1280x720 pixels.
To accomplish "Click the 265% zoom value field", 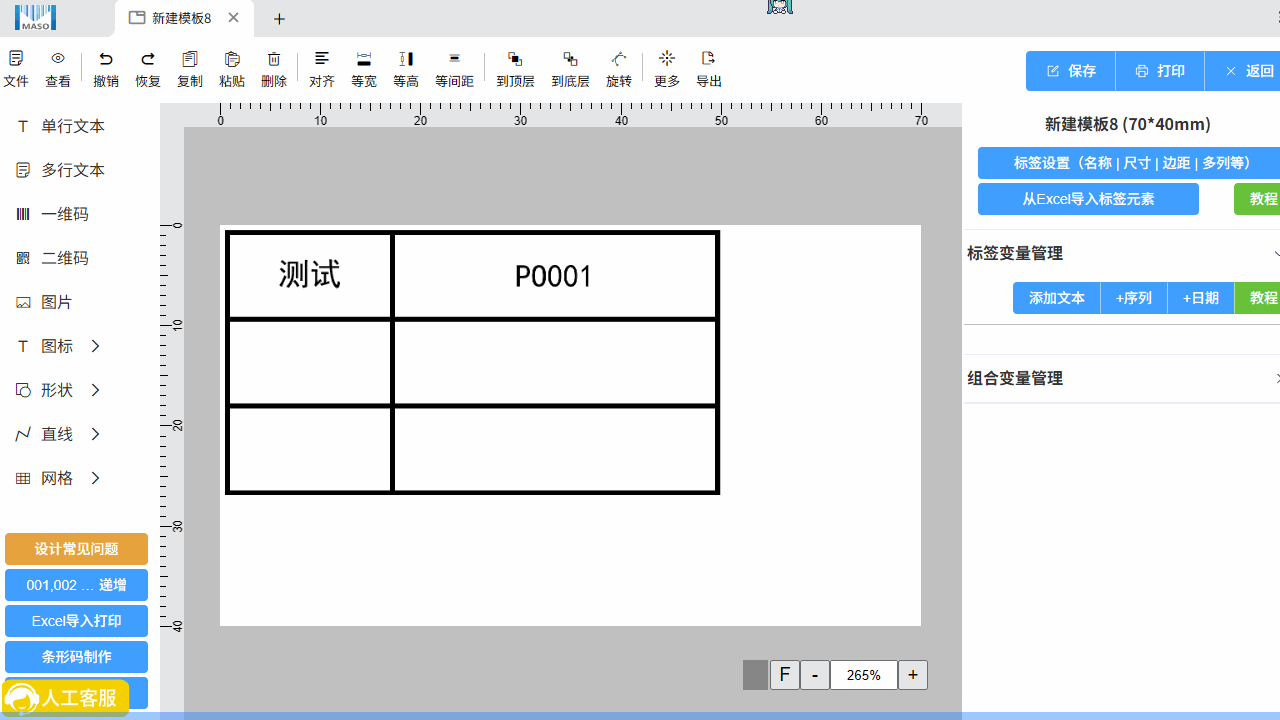I will [863, 674].
